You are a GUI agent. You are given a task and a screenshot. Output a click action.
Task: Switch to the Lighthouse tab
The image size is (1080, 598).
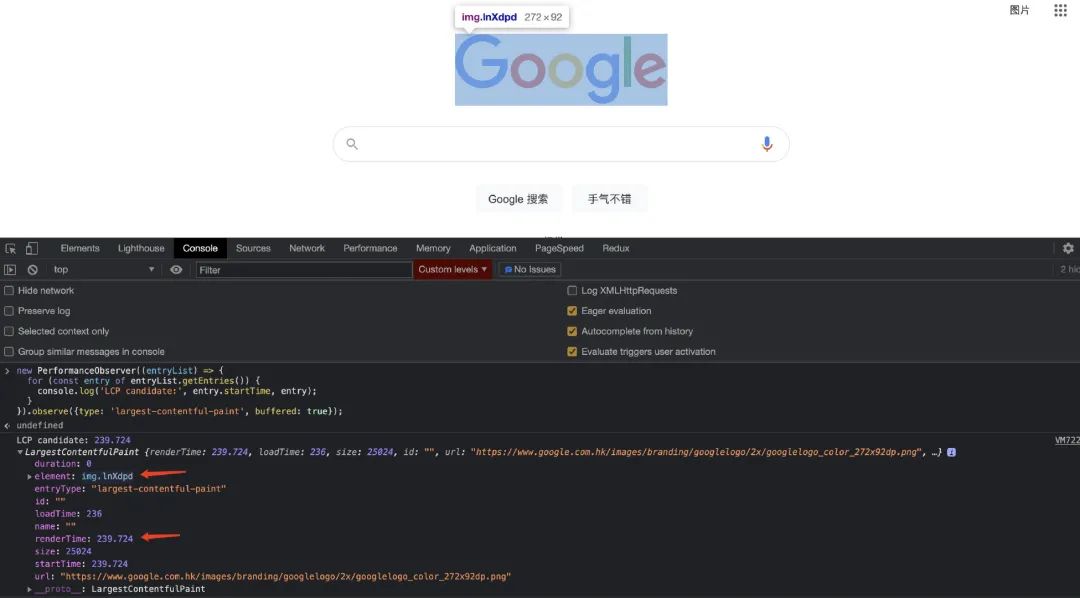point(141,248)
